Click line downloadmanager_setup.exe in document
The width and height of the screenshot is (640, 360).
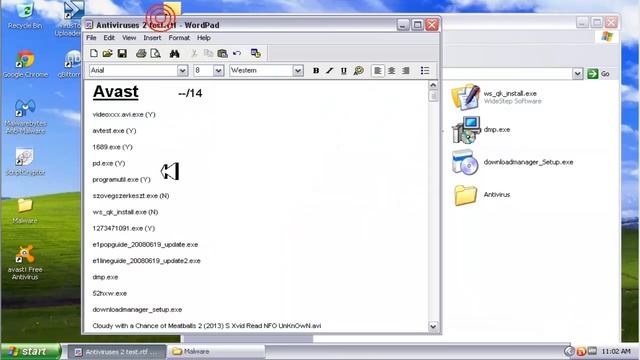click(137, 310)
